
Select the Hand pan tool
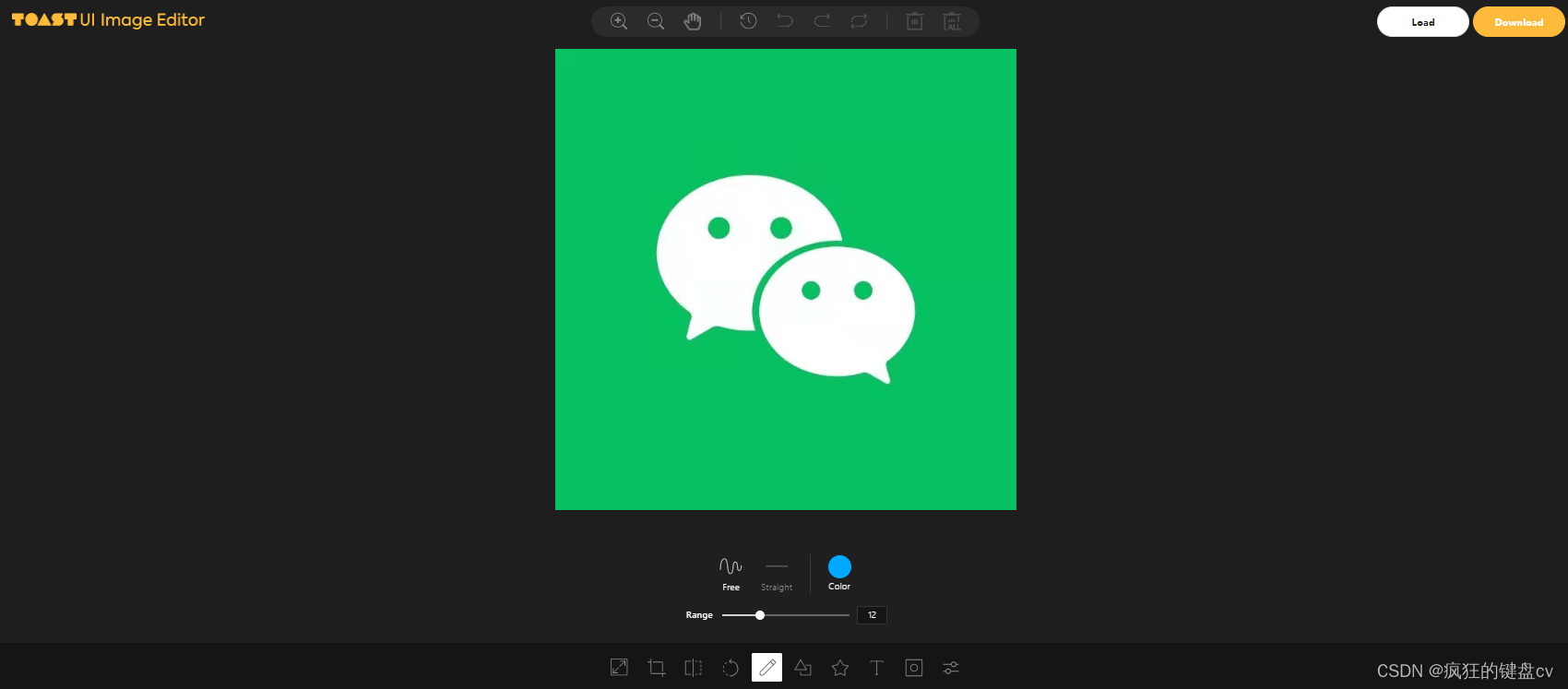[693, 21]
